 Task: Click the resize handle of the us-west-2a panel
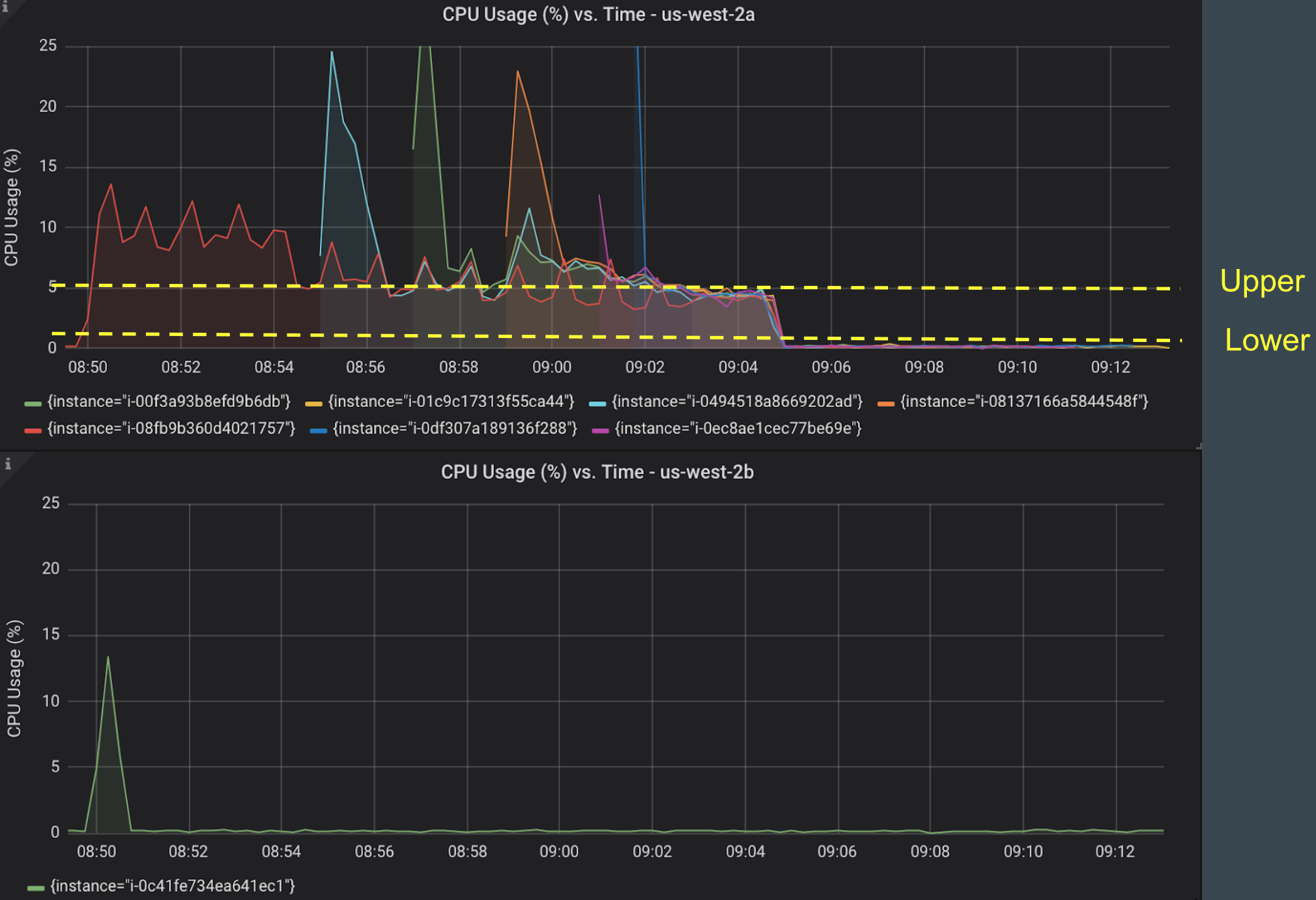pos(1198,447)
